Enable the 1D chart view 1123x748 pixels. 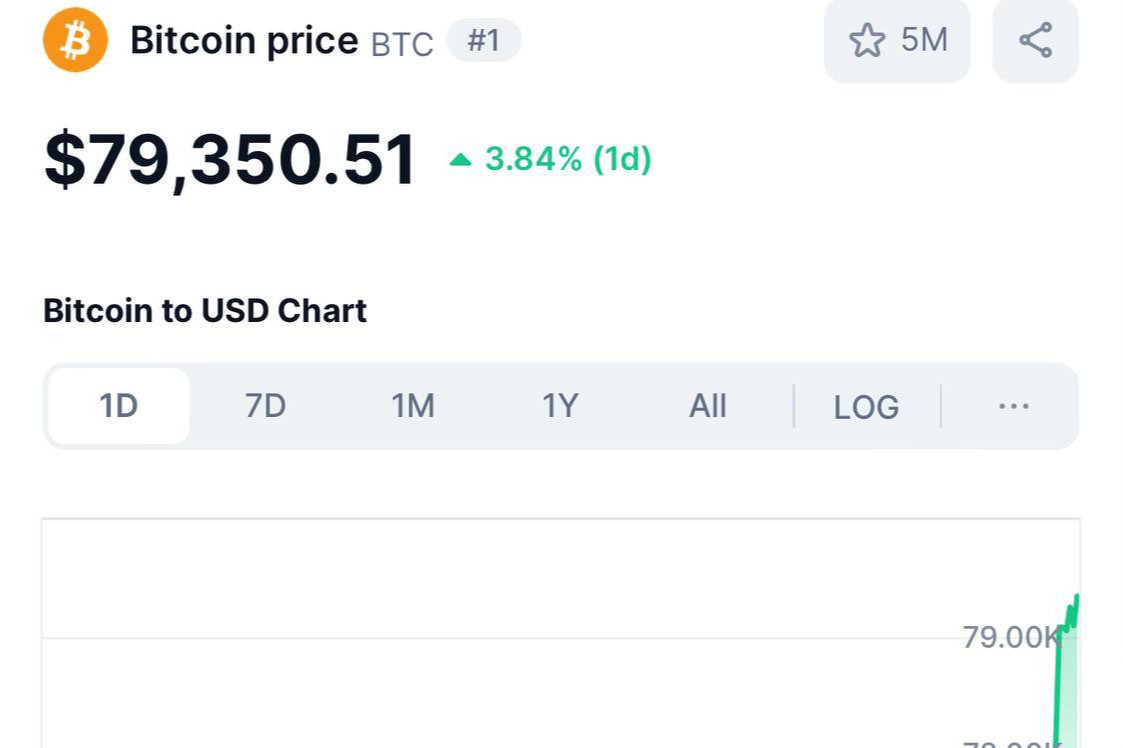[x=117, y=405]
